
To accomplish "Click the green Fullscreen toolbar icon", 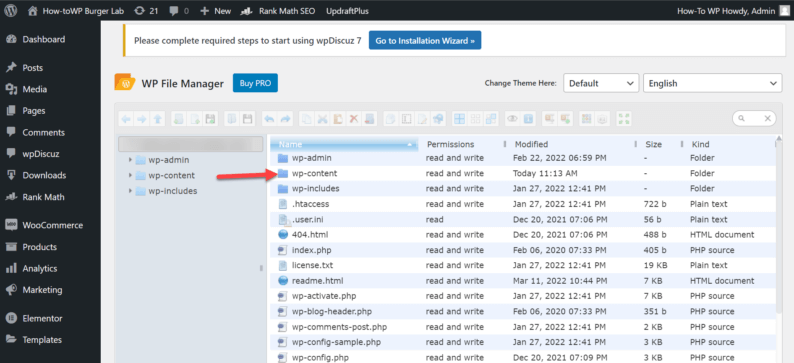I will pos(624,119).
